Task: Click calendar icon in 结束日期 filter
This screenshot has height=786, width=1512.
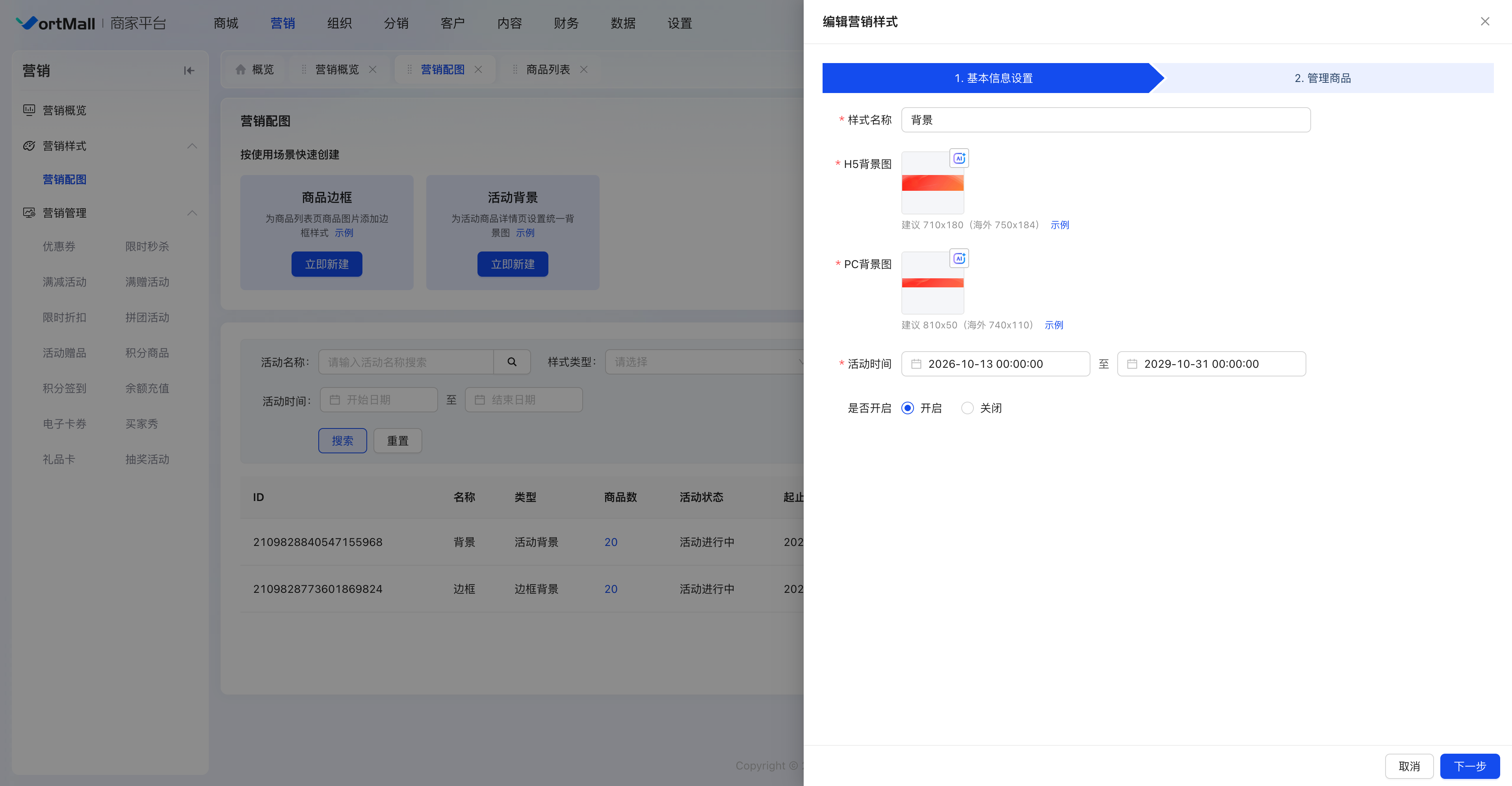Action: [x=479, y=399]
